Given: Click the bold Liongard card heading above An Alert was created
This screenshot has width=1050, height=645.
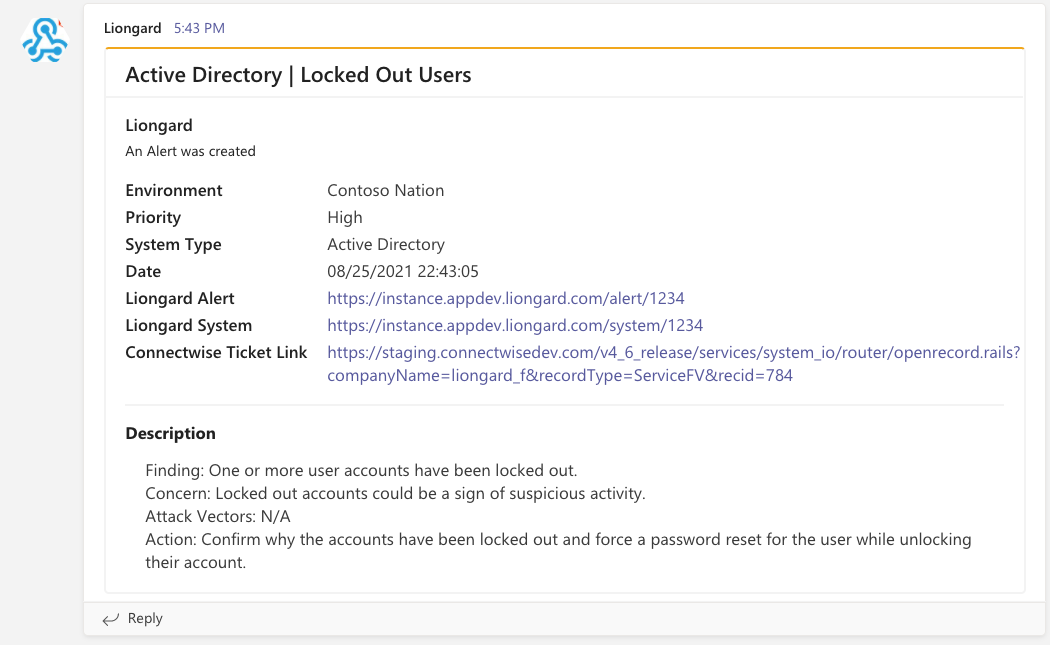Looking at the screenshot, I should (159, 125).
